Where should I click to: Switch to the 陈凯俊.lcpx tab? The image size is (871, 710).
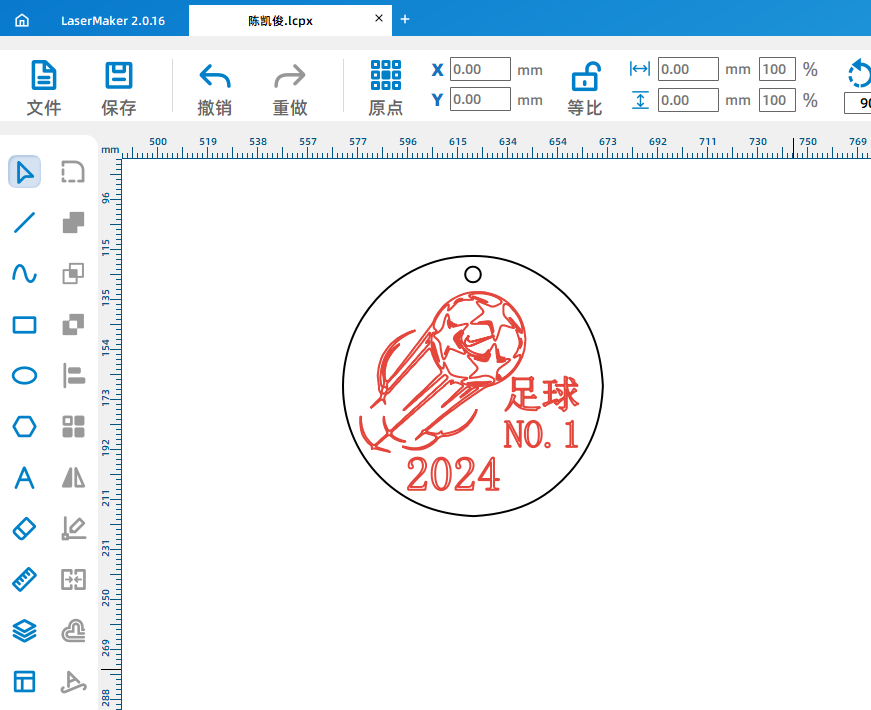(x=280, y=20)
